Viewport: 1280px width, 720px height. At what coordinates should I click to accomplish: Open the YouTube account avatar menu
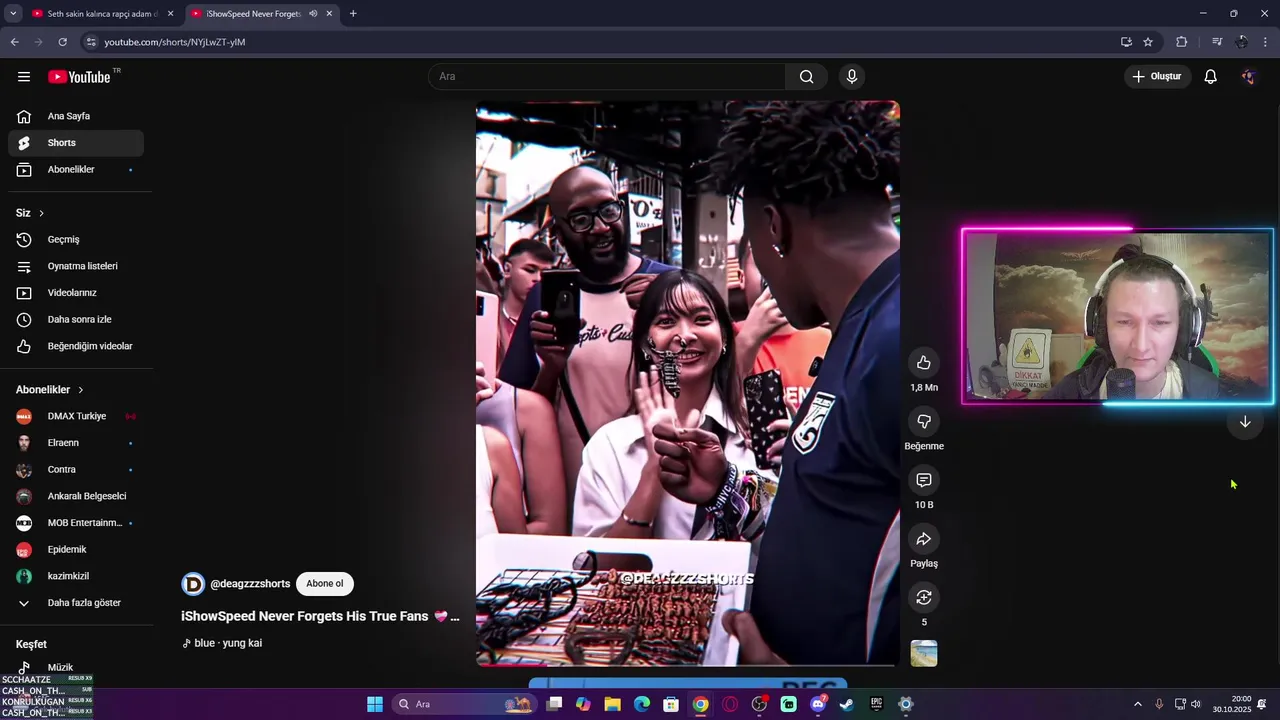pos(1248,77)
